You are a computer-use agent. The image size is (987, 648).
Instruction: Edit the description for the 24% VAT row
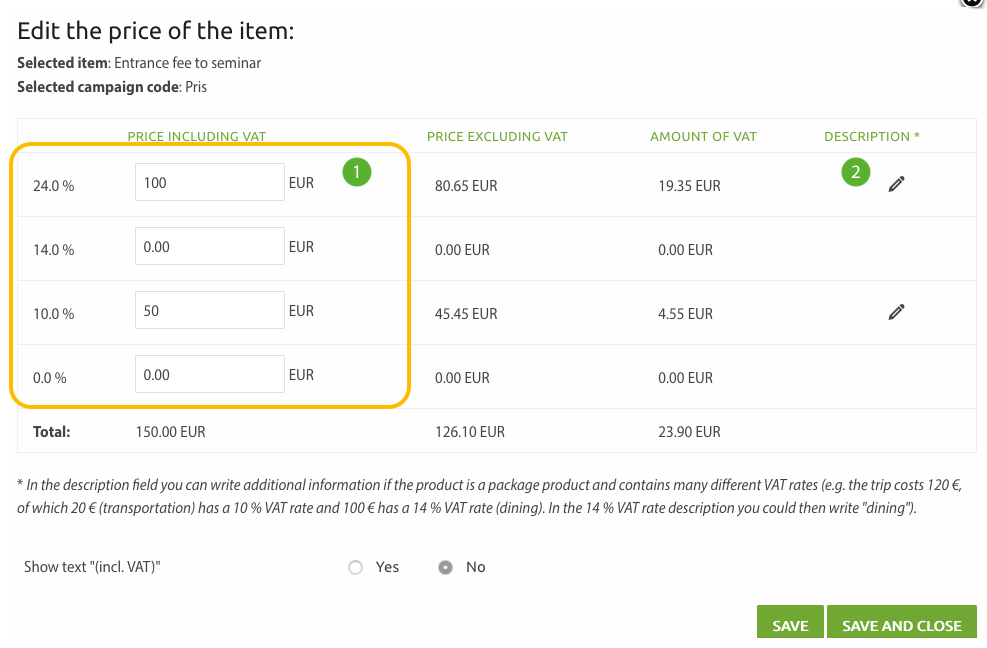point(896,183)
